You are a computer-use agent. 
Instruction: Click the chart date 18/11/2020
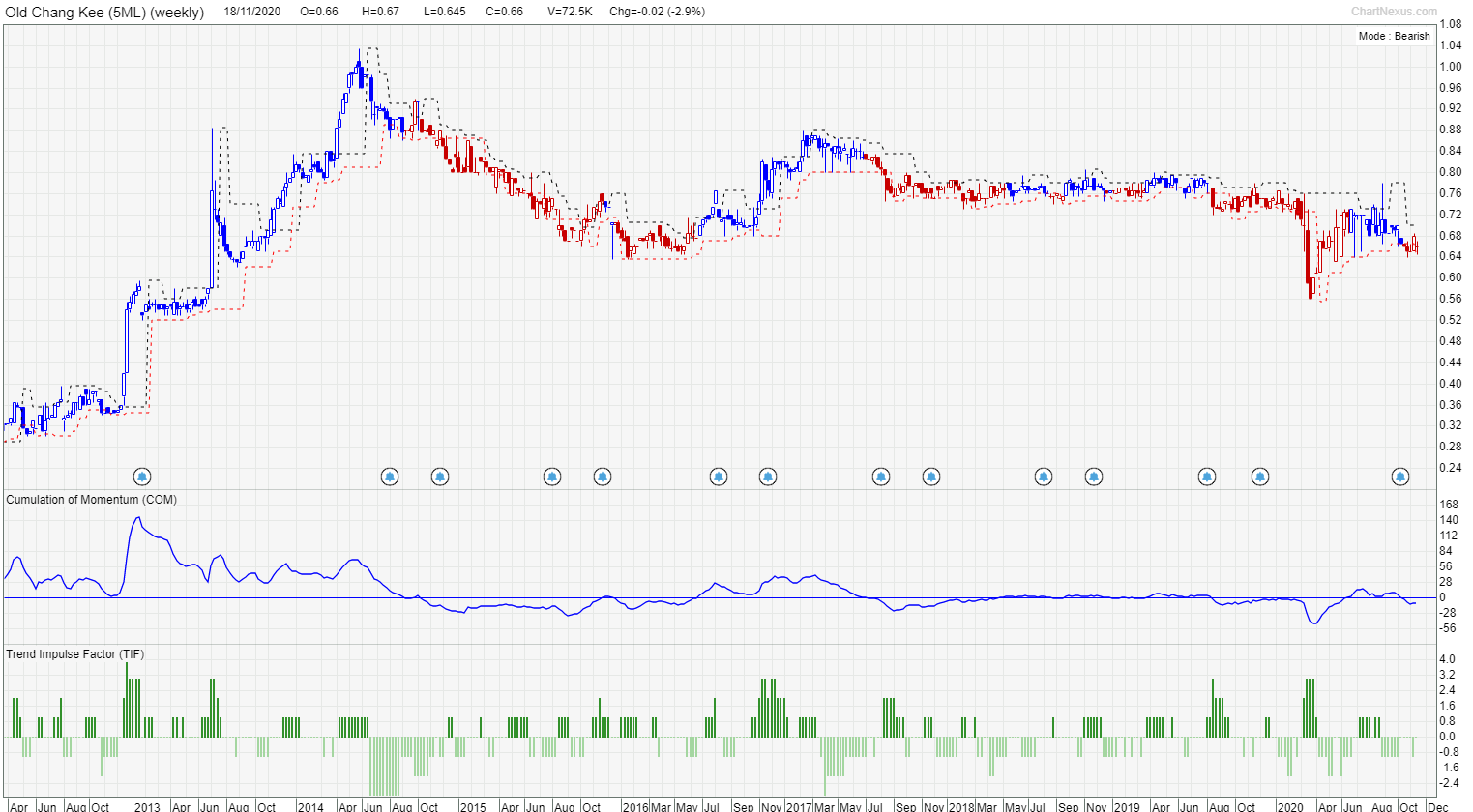252,12
